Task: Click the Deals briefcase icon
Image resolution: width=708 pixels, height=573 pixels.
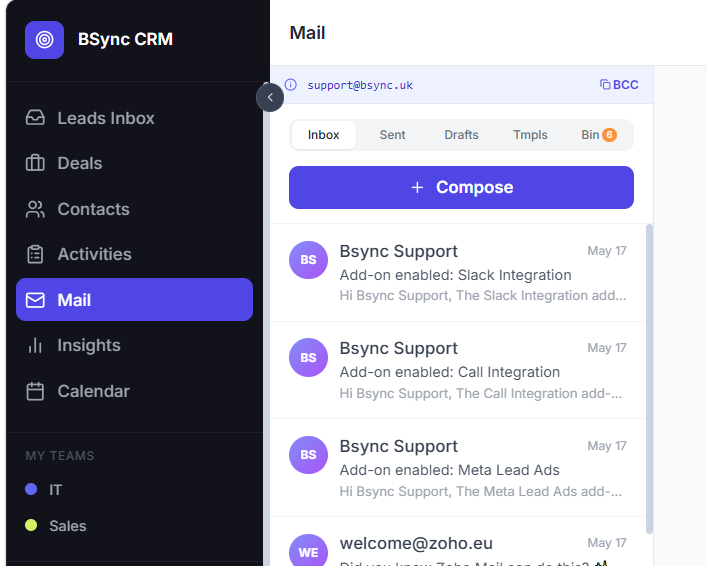Action: point(35,163)
